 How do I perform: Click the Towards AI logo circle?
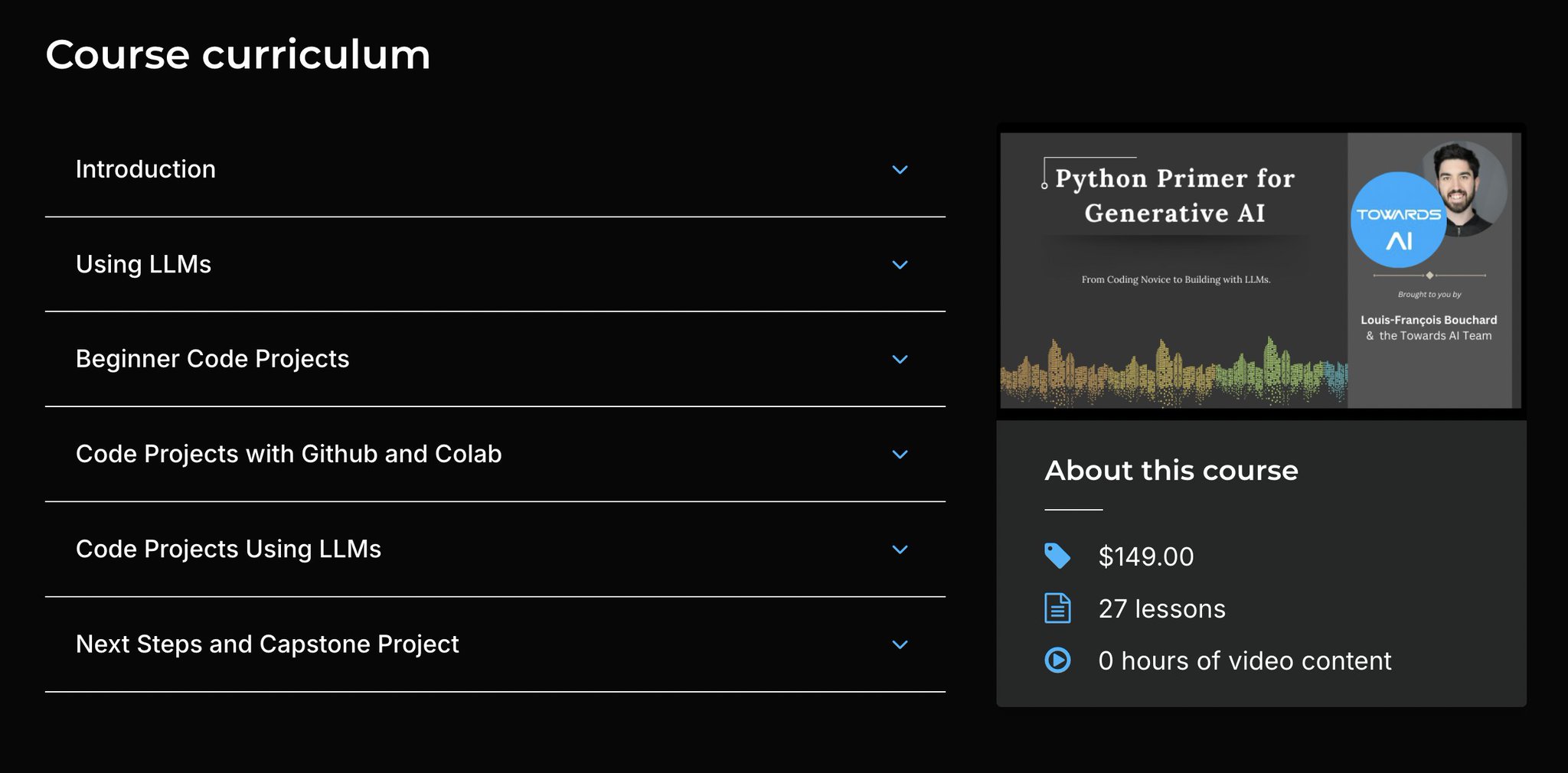[x=1398, y=220]
